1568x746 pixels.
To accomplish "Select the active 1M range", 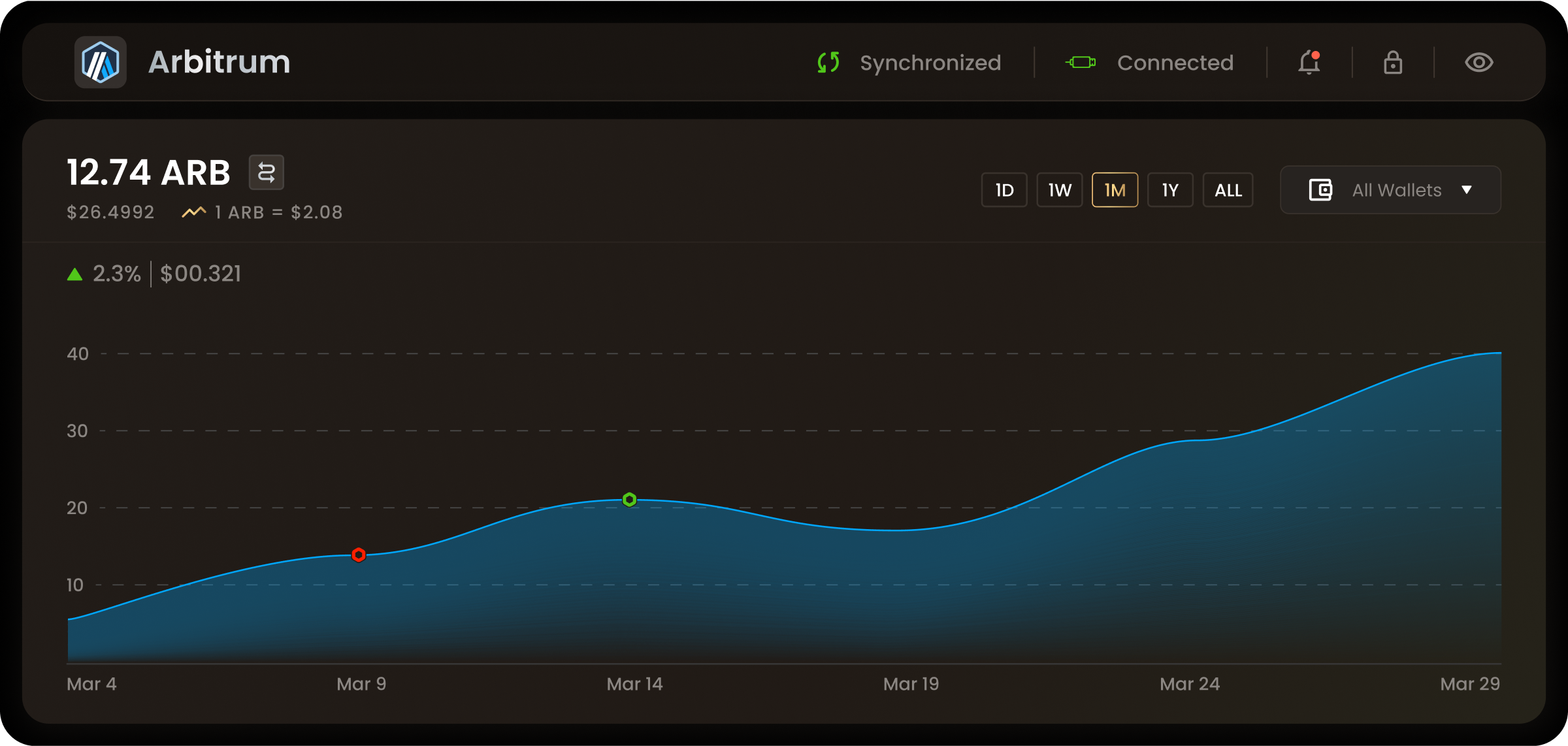I will (x=1115, y=190).
